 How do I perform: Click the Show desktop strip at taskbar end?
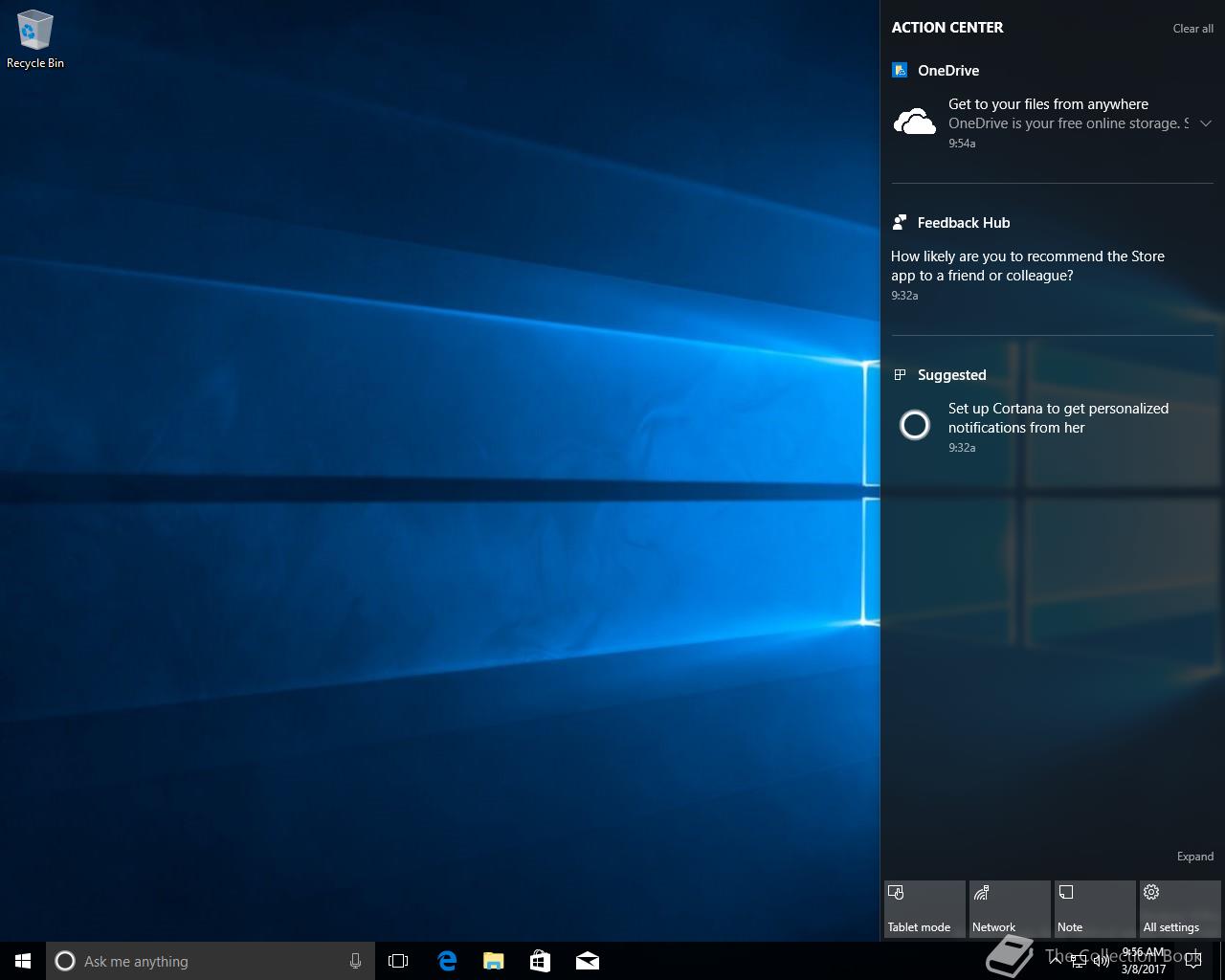point(1222,961)
